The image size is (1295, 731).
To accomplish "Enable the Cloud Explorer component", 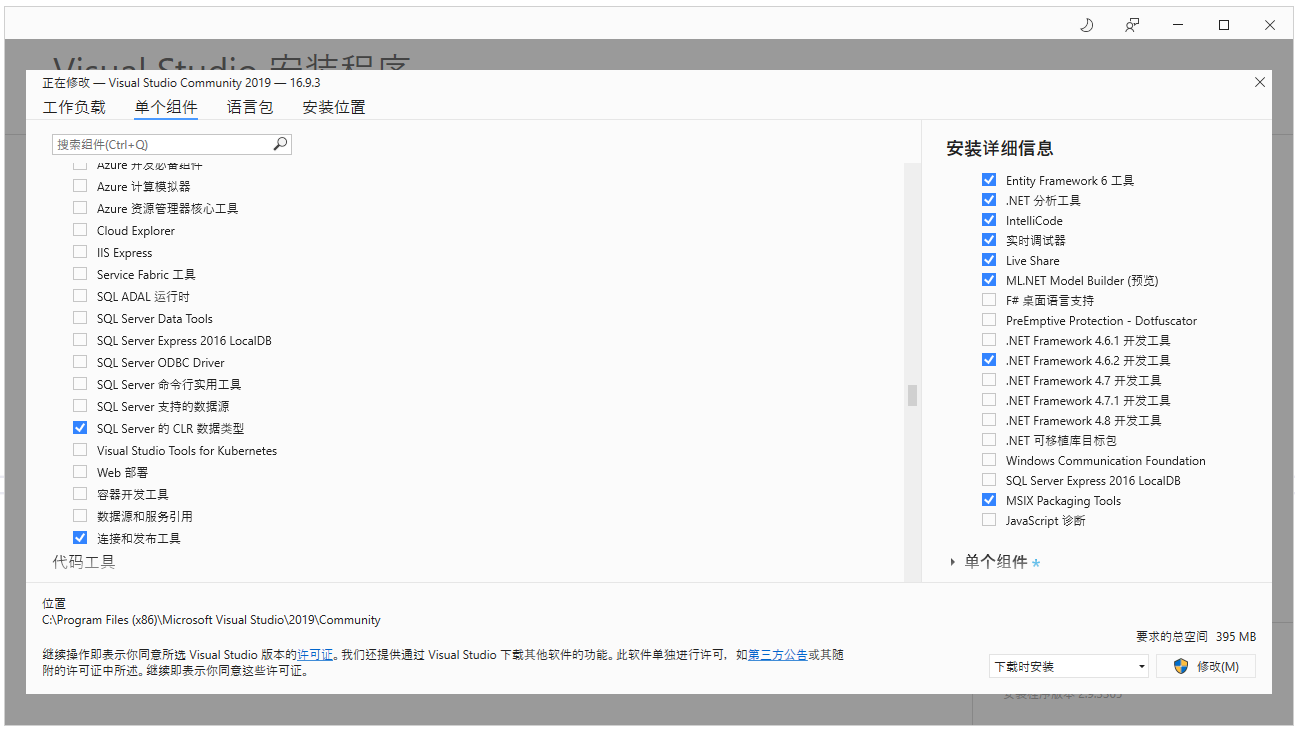I will pyautogui.click(x=80, y=230).
